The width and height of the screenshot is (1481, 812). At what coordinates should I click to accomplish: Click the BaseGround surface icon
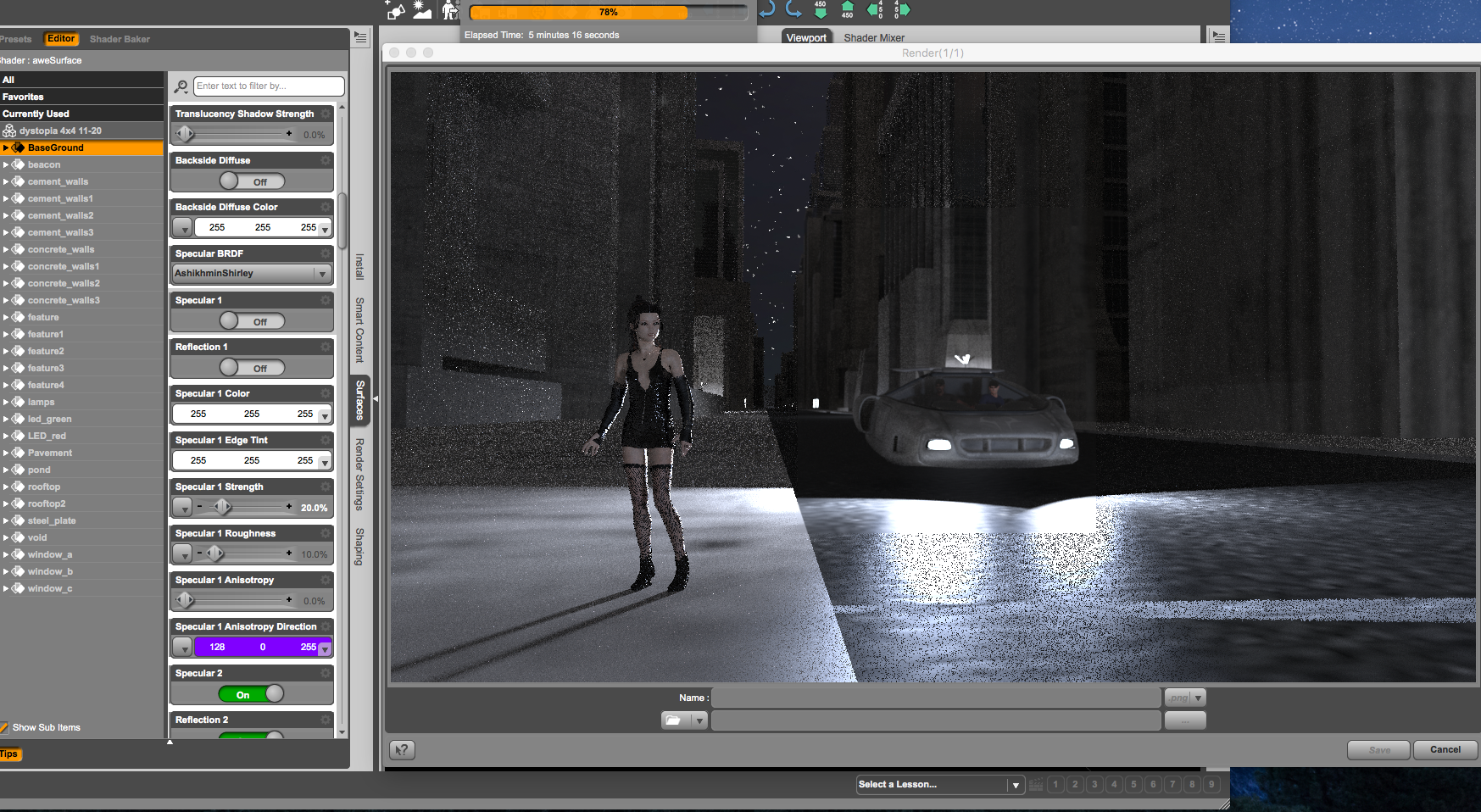[18, 147]
